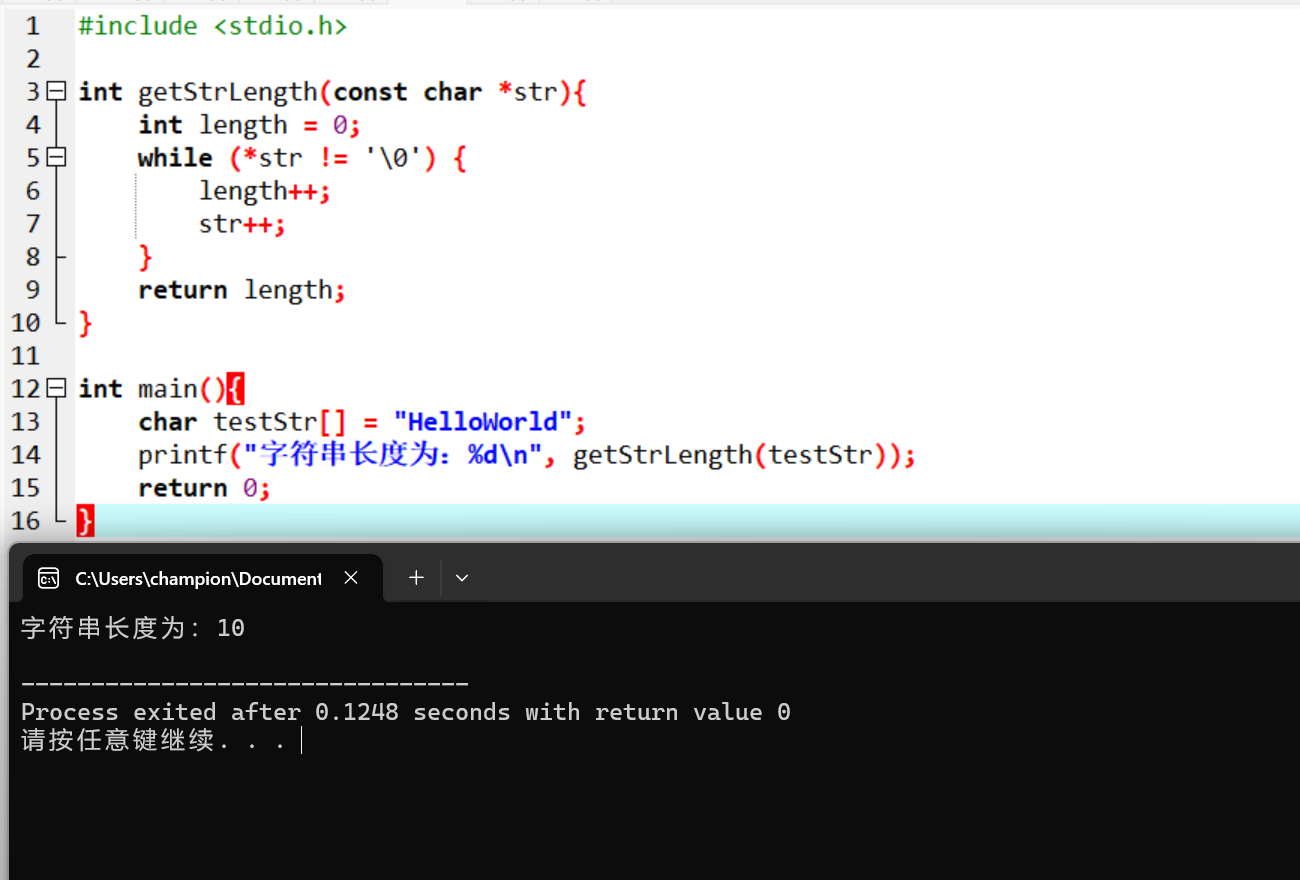Viewport: 1300px width, 880px height.
Task: Click line number 1 in the gutter
Action: point(33,26)
